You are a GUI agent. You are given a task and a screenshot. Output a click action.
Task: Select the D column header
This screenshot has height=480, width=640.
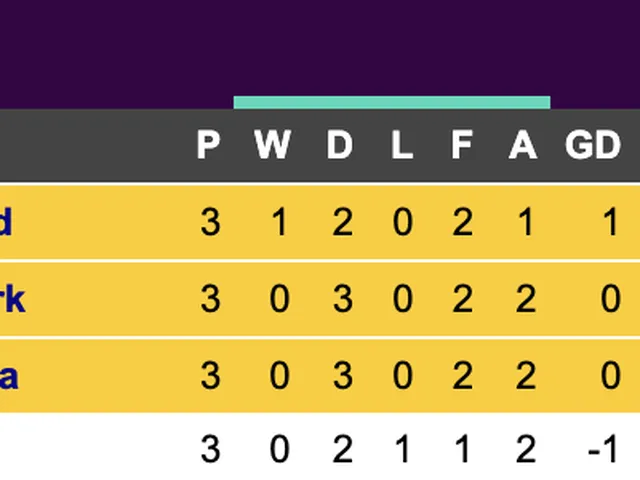click(340, 146)
